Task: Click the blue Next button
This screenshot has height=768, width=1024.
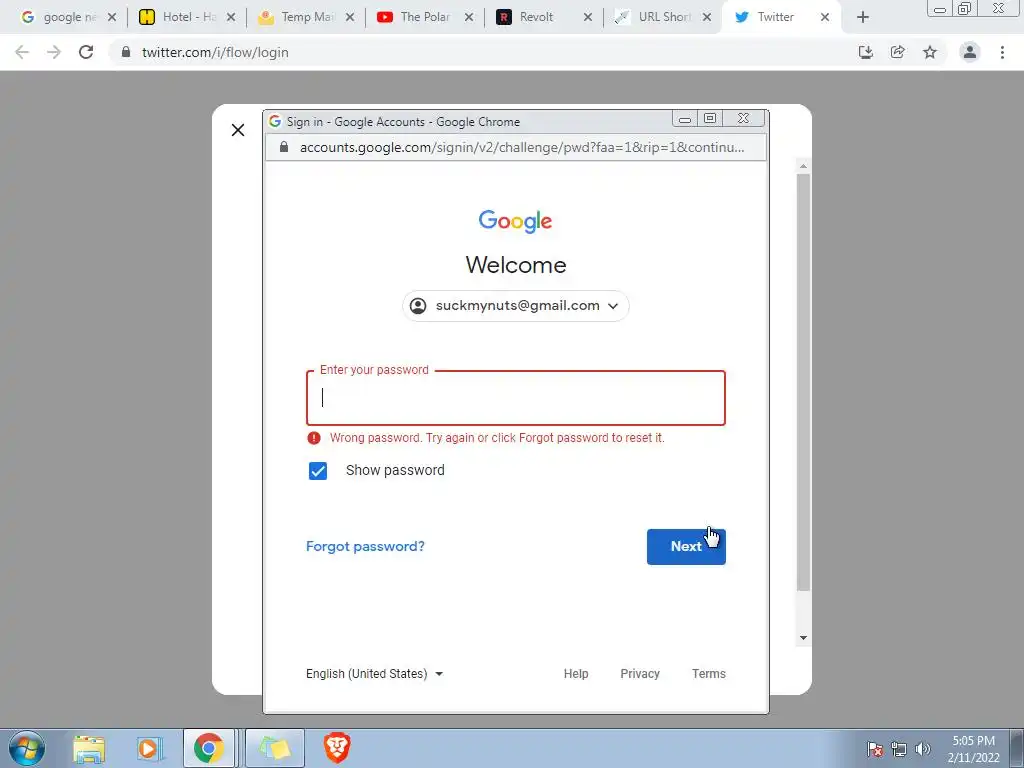Action: tap(686, 547)
